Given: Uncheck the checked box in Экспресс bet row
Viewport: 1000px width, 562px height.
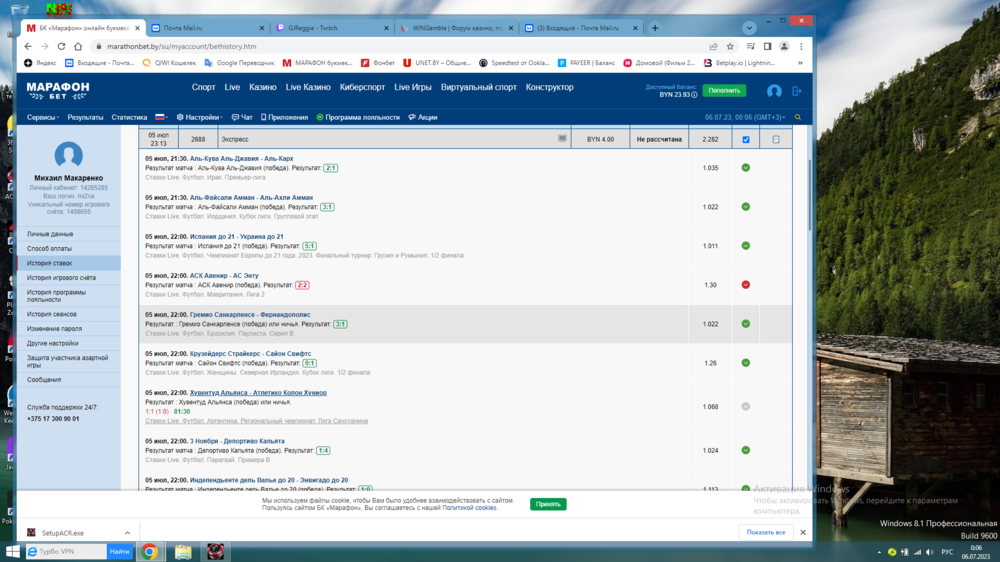Looking at the screenshot, I should tap(746, 140).
